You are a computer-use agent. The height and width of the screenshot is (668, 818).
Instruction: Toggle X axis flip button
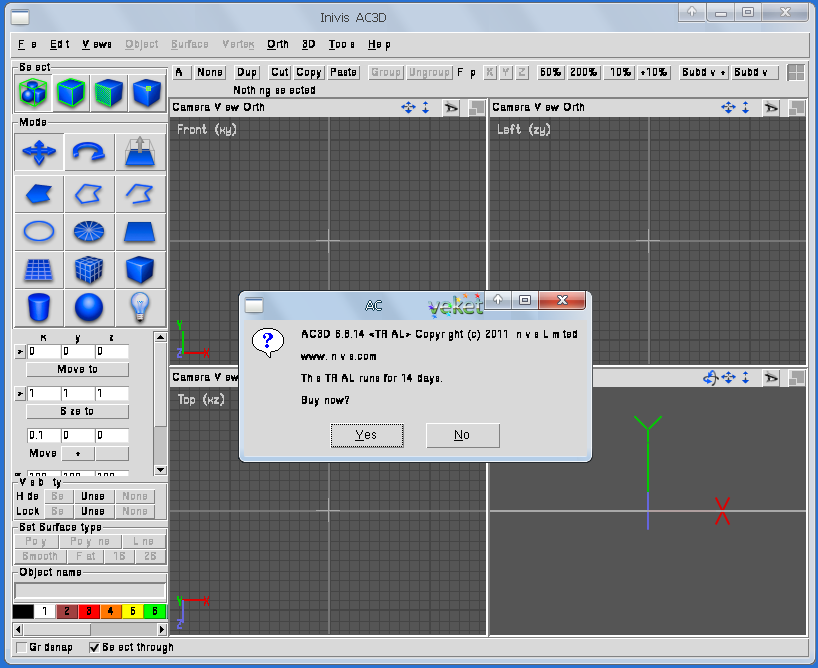(x=489, y=73)
